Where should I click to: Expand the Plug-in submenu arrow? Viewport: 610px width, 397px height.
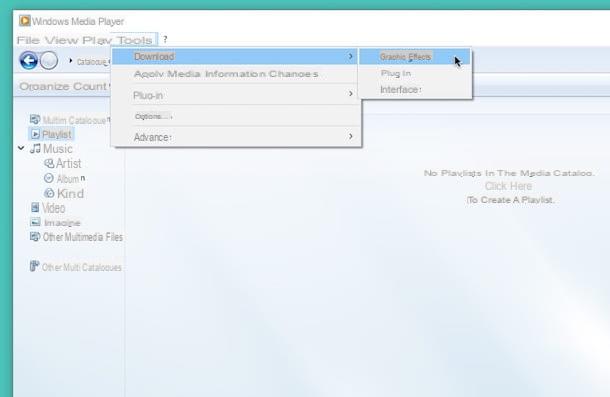[351, 94]
